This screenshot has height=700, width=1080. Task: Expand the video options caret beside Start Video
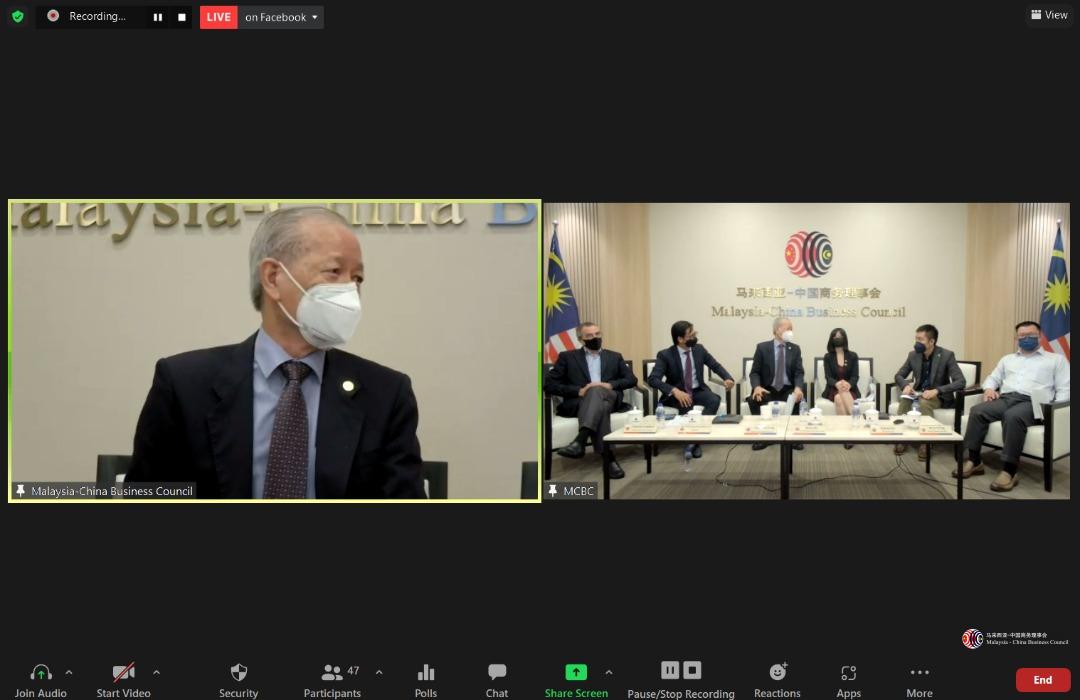[156, 672]
